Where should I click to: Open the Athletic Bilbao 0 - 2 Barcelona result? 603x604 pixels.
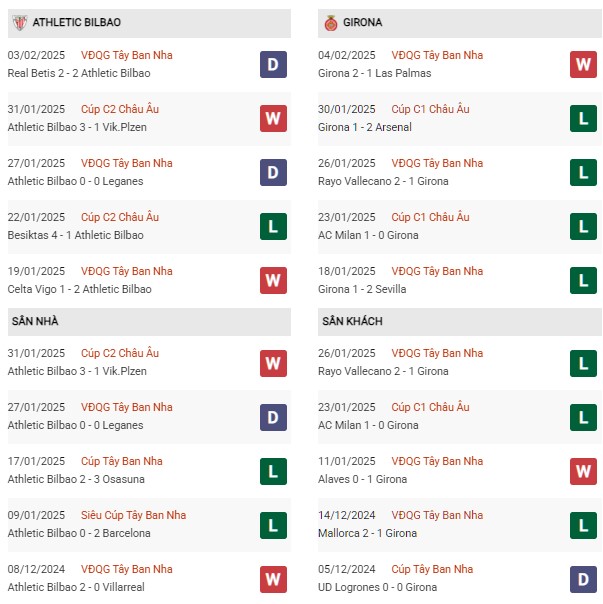coord(79,533)
